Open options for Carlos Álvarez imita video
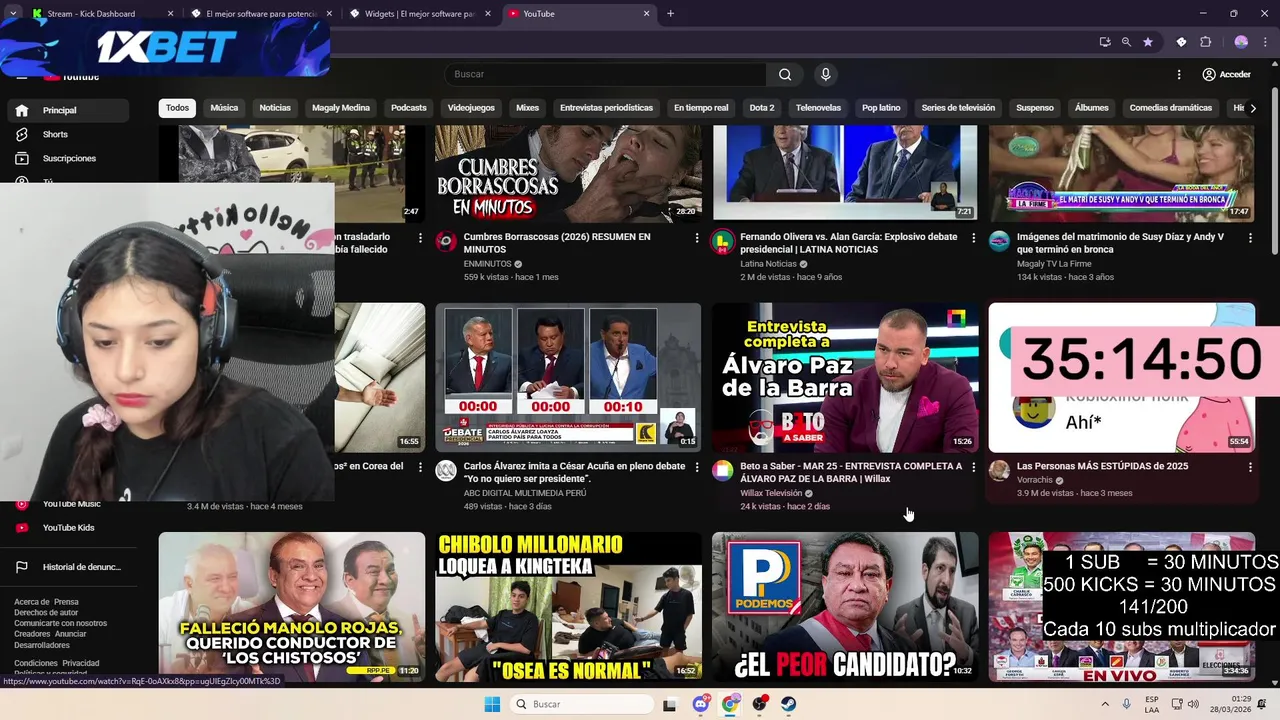Viewport: 1280px width, 720px height. 697,467
